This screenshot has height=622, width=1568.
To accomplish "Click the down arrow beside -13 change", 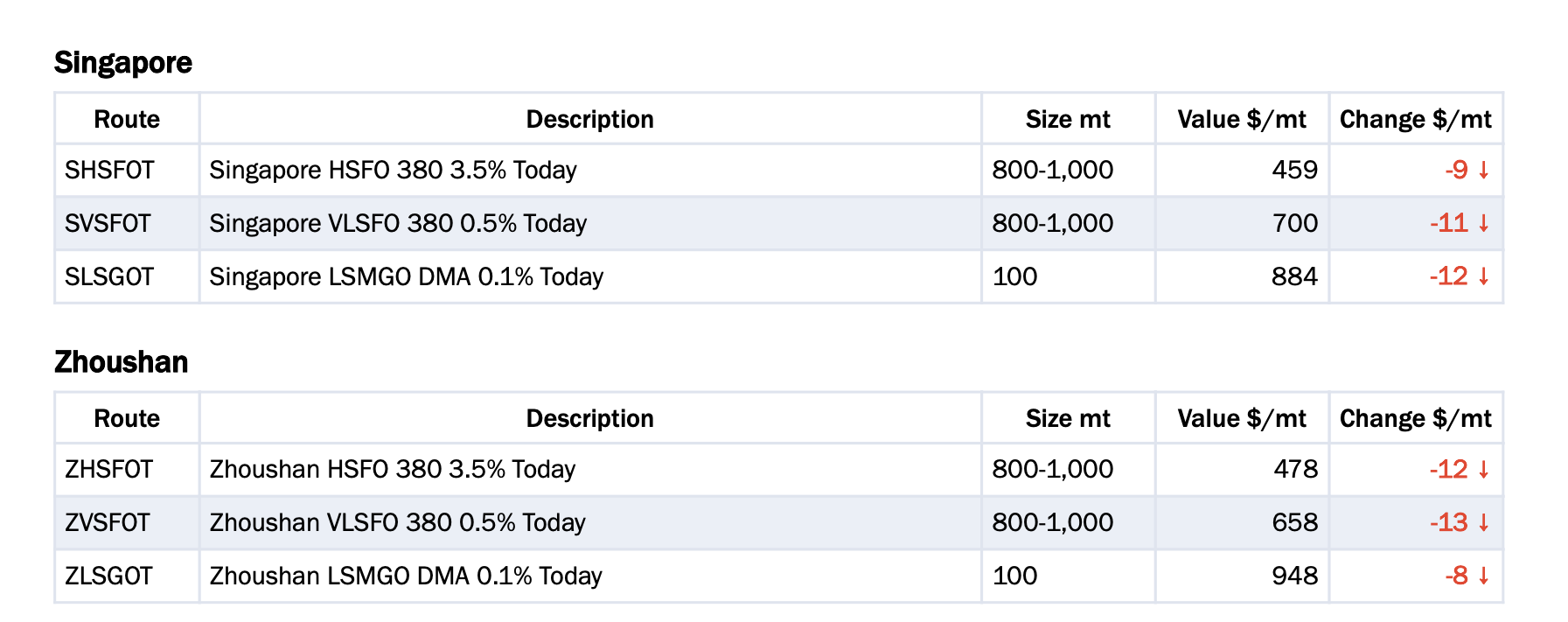I will [1483, 523].
